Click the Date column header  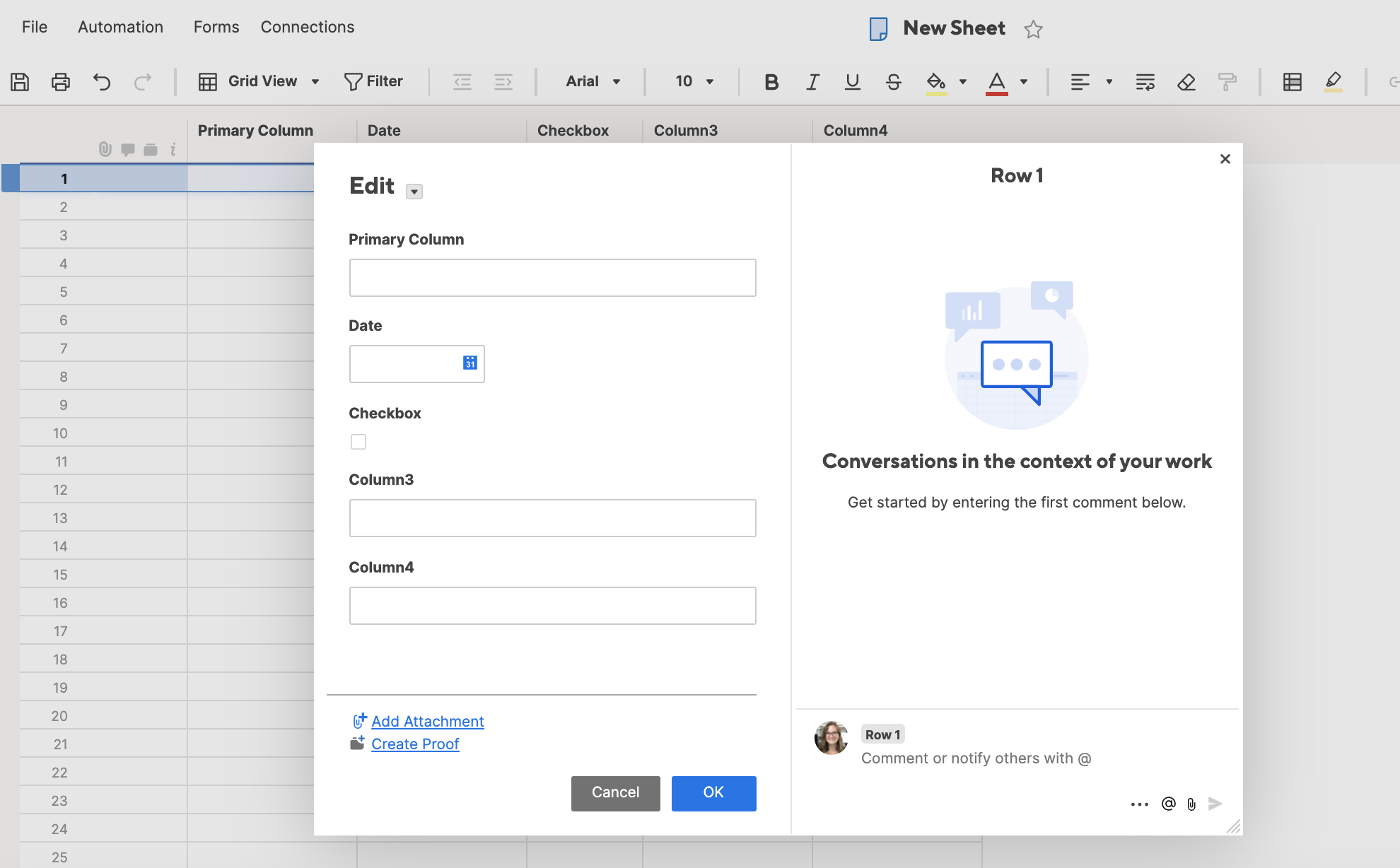coord(384,131)
